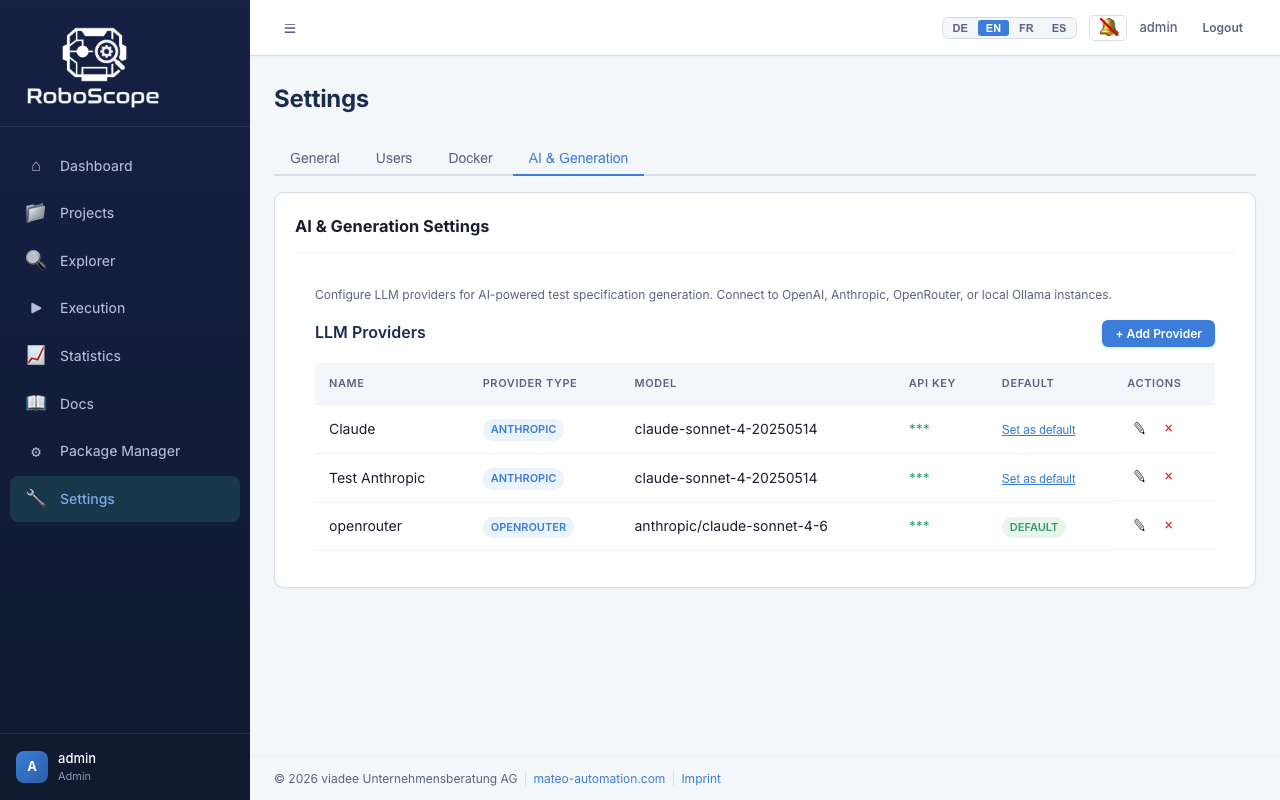The image size is (1280, 800).
Task: Click the notification bell icon
Action: click(1107, 28)
